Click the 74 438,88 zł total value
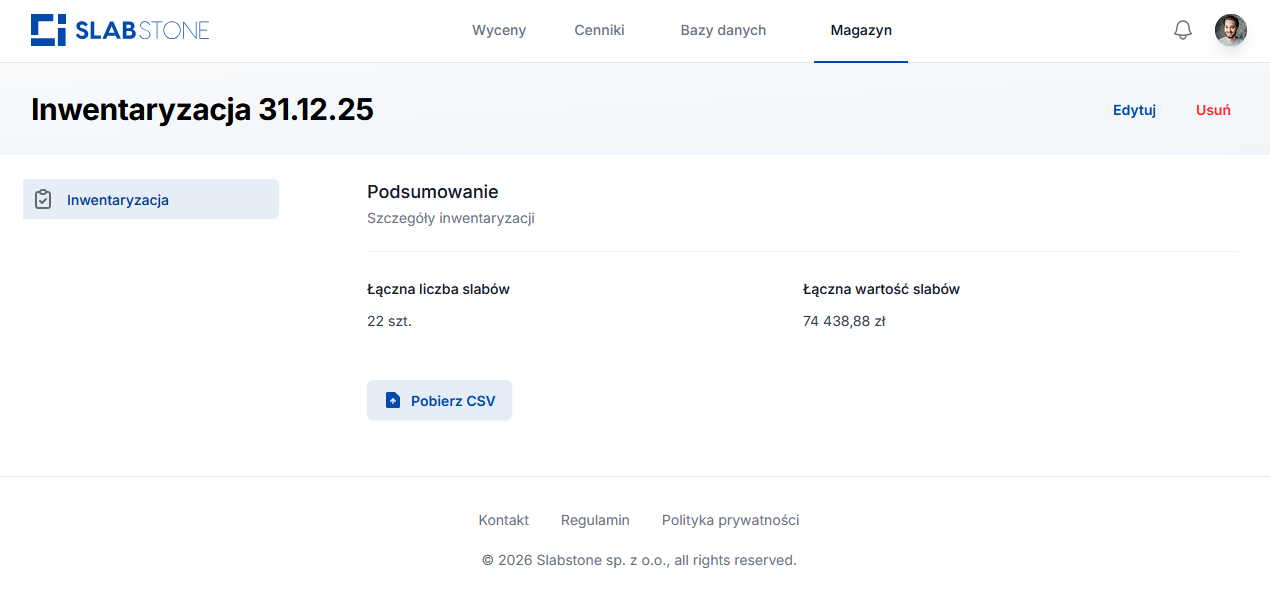This screenshot has width=1270, height=590. point(844,321)
